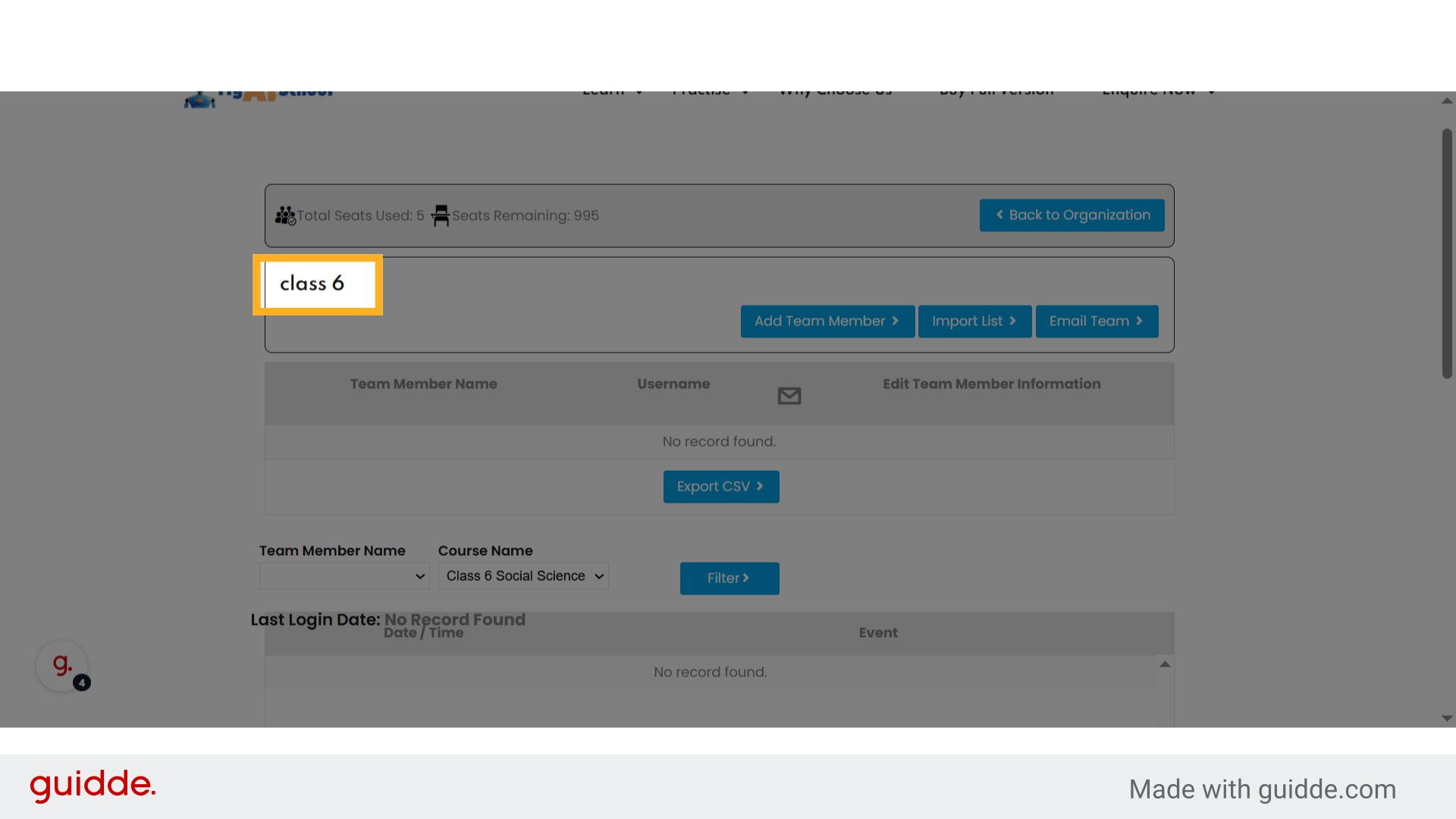The image size is (1456, 819).
Task: Click the Total Seats Used people icon
Action: (x=285, y=215)
